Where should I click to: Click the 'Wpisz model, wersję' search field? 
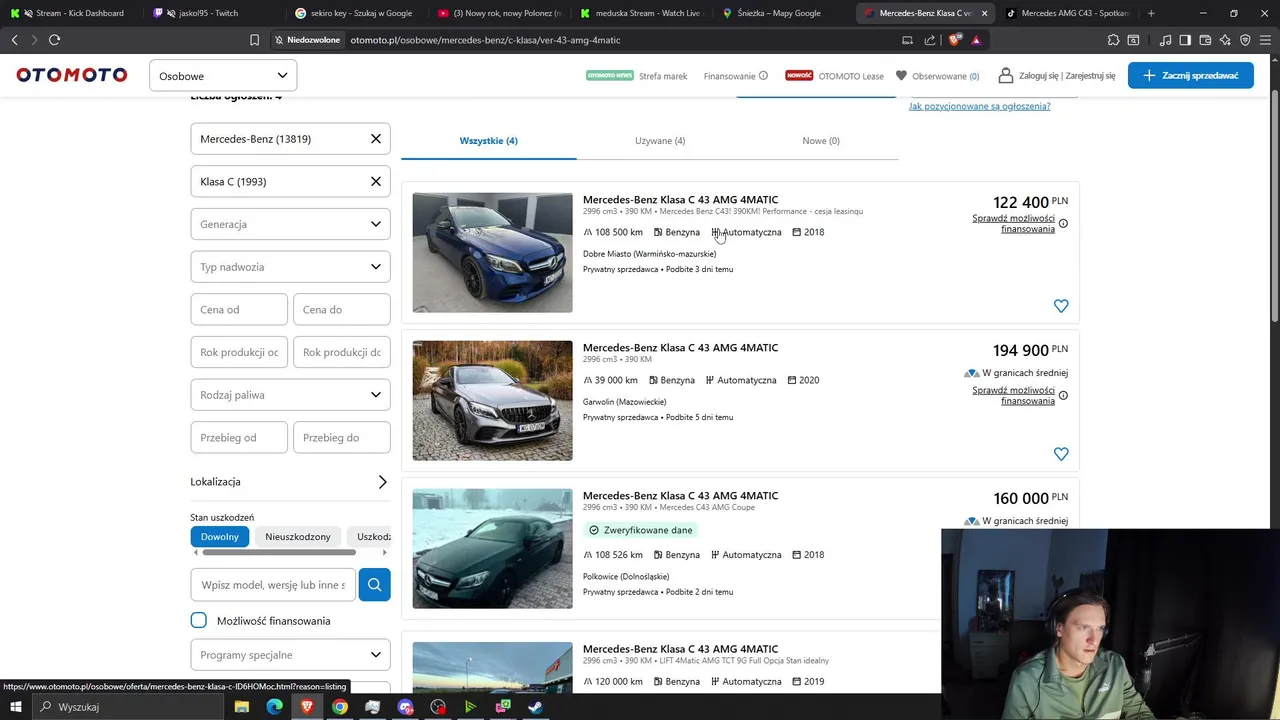point(273,585)
